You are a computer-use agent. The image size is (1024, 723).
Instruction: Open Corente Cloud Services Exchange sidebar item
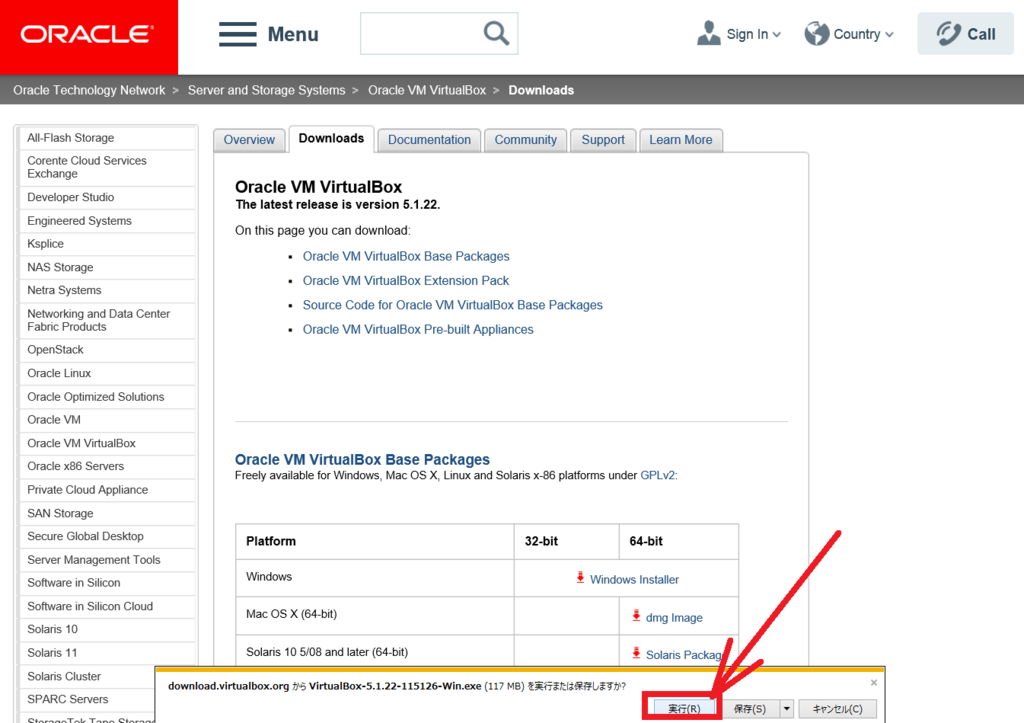pos(87,167)
